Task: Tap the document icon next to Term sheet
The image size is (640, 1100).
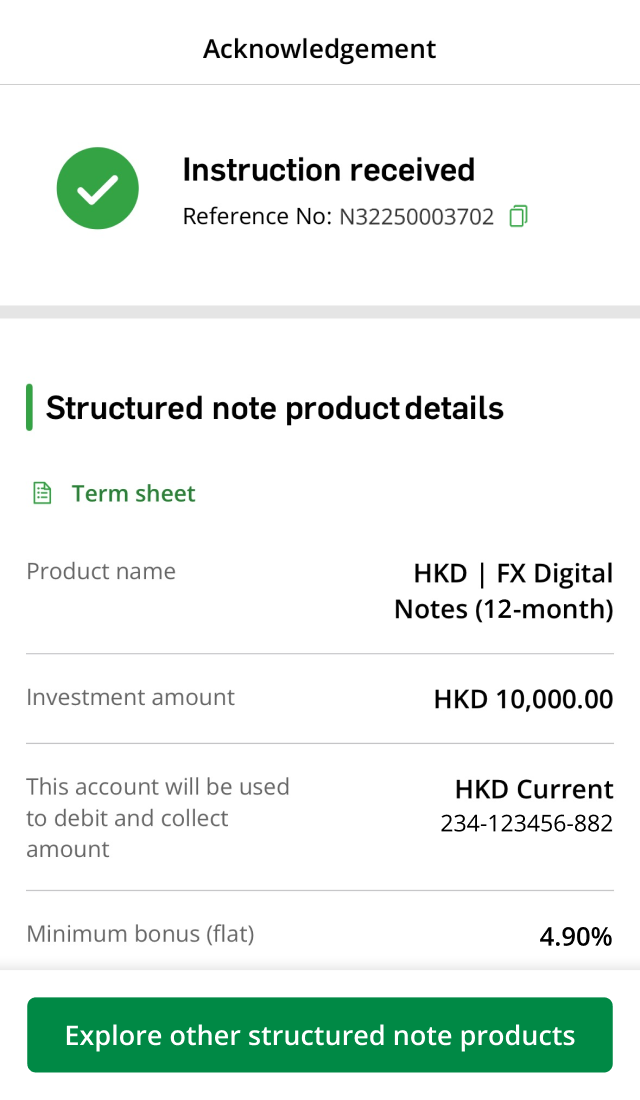Action: 41,492
